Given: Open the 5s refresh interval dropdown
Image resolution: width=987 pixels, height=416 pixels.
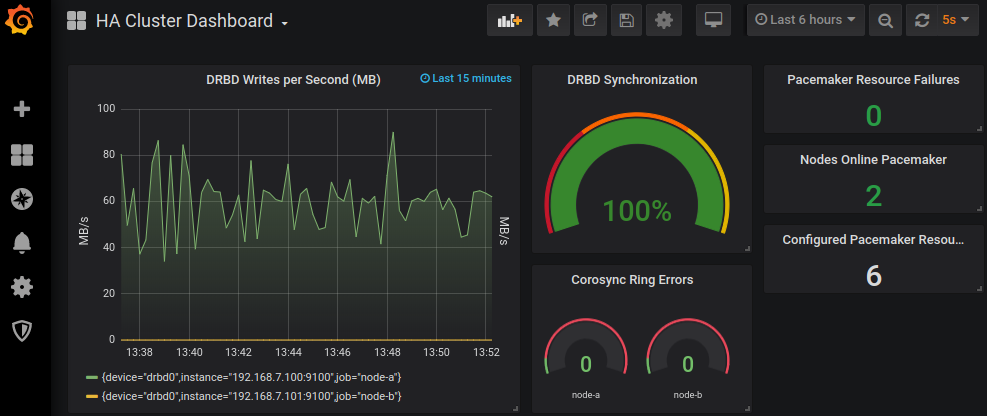Looking at the screenshot, I should click(x=957, y=20).
